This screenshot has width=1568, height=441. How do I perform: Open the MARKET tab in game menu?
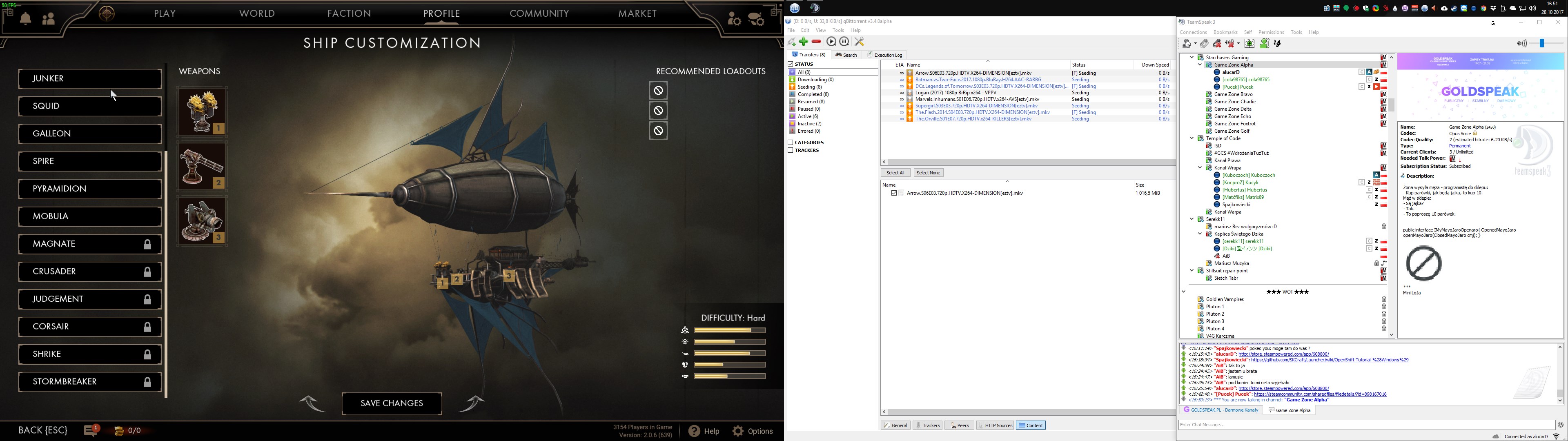click(637, 13)
